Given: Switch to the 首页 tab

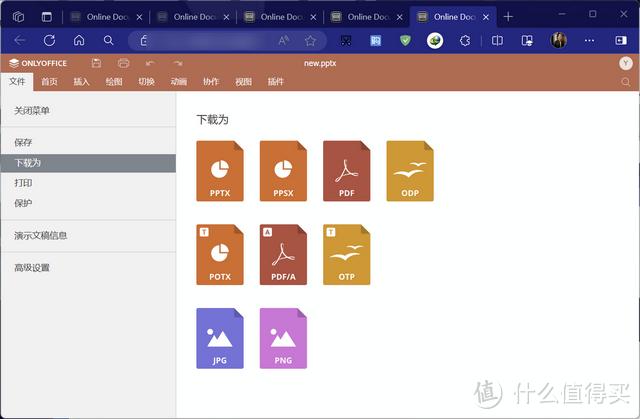Looking at the screenshot, I should [49, 82].
